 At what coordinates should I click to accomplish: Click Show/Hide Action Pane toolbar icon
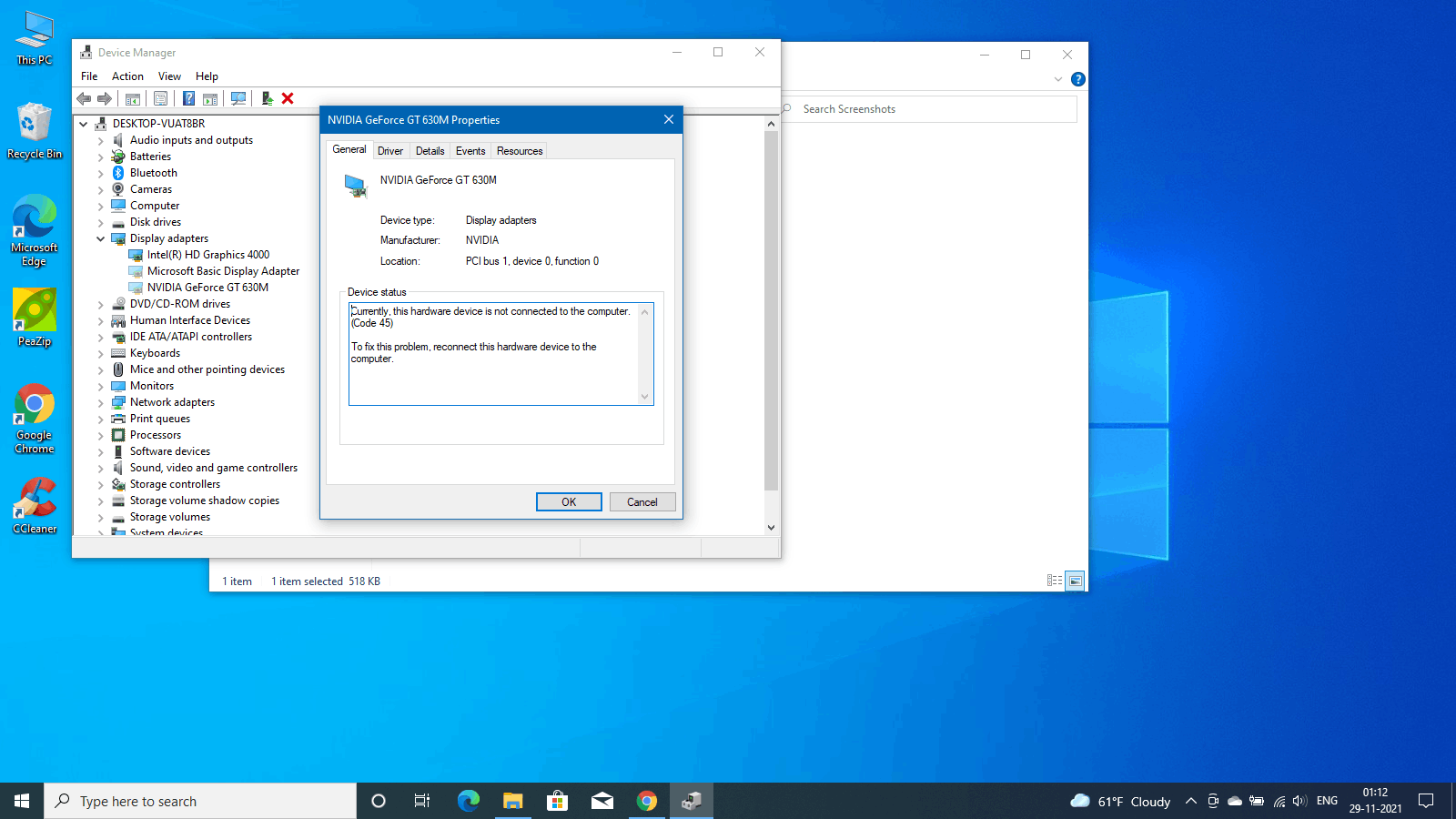tap(210, 98)
